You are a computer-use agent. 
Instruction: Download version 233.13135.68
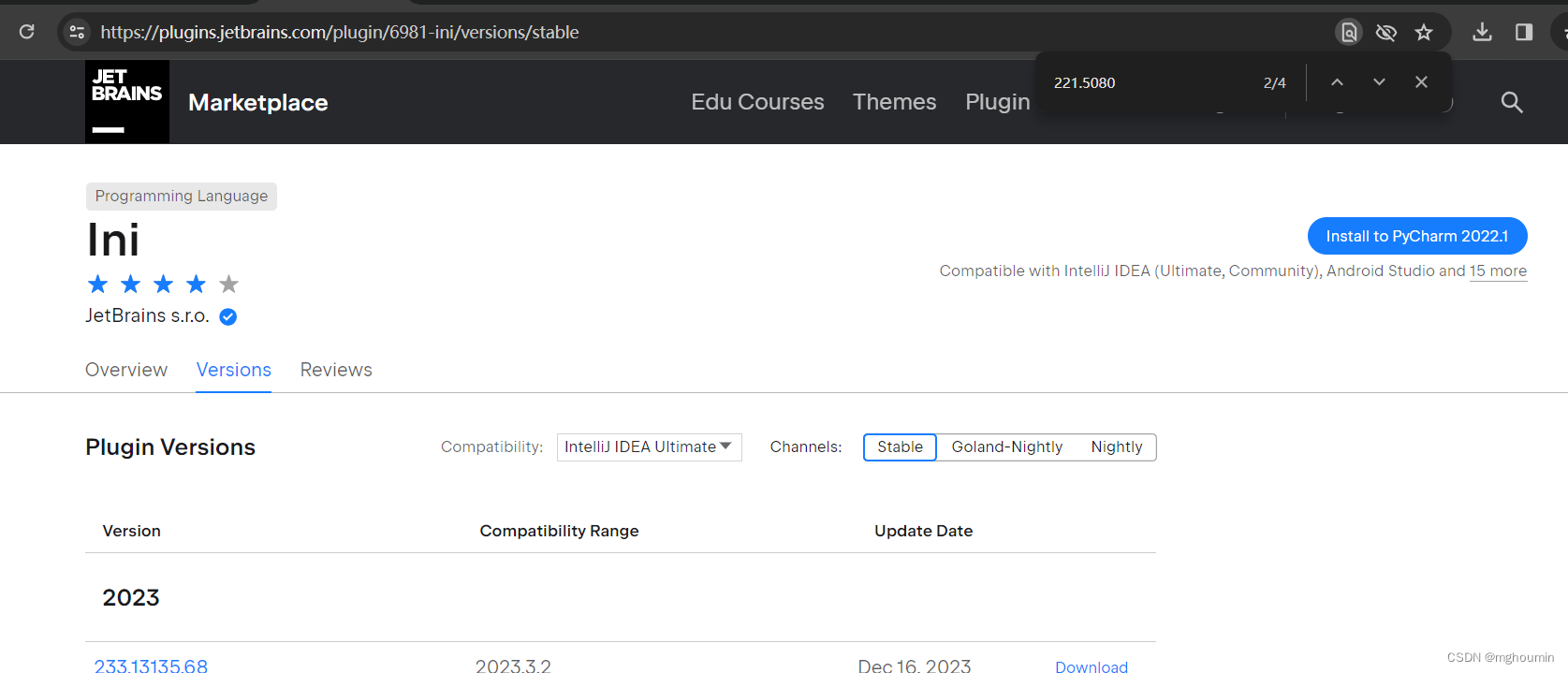(x=1092, y=666)
